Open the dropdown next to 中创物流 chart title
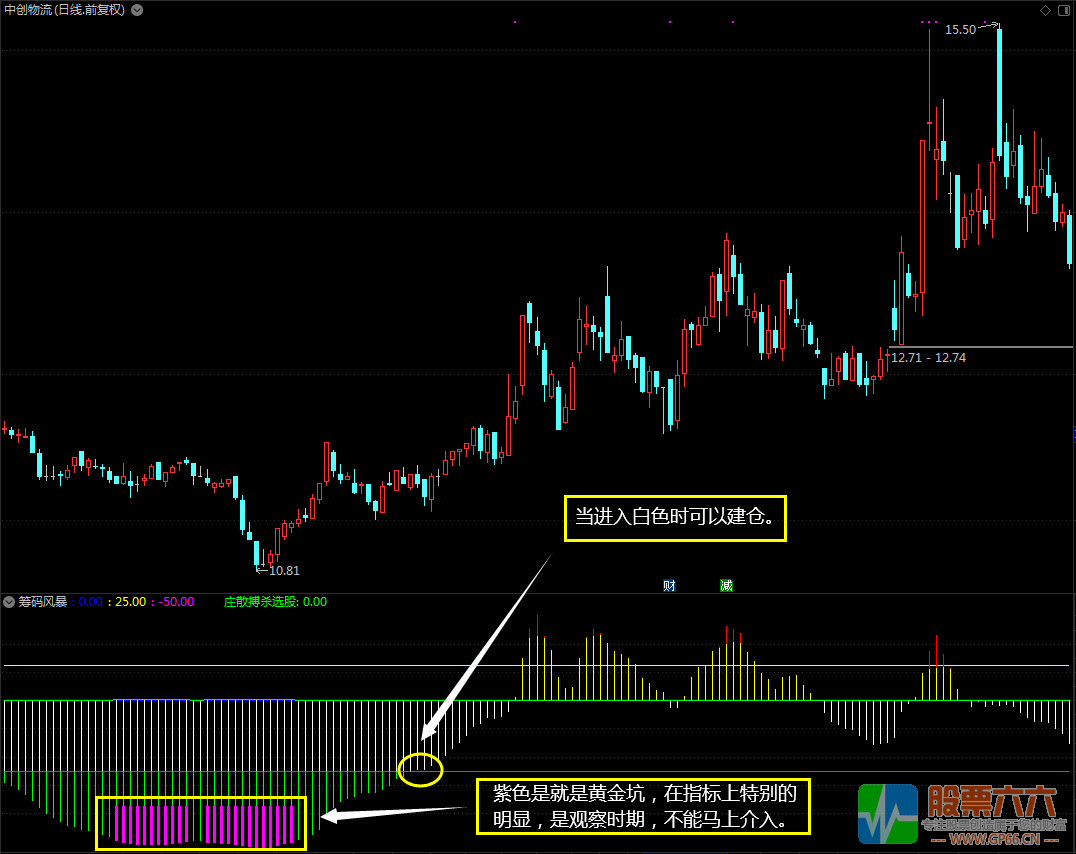Viewport: 1076px width, 854px height. [x=137, y=10]
